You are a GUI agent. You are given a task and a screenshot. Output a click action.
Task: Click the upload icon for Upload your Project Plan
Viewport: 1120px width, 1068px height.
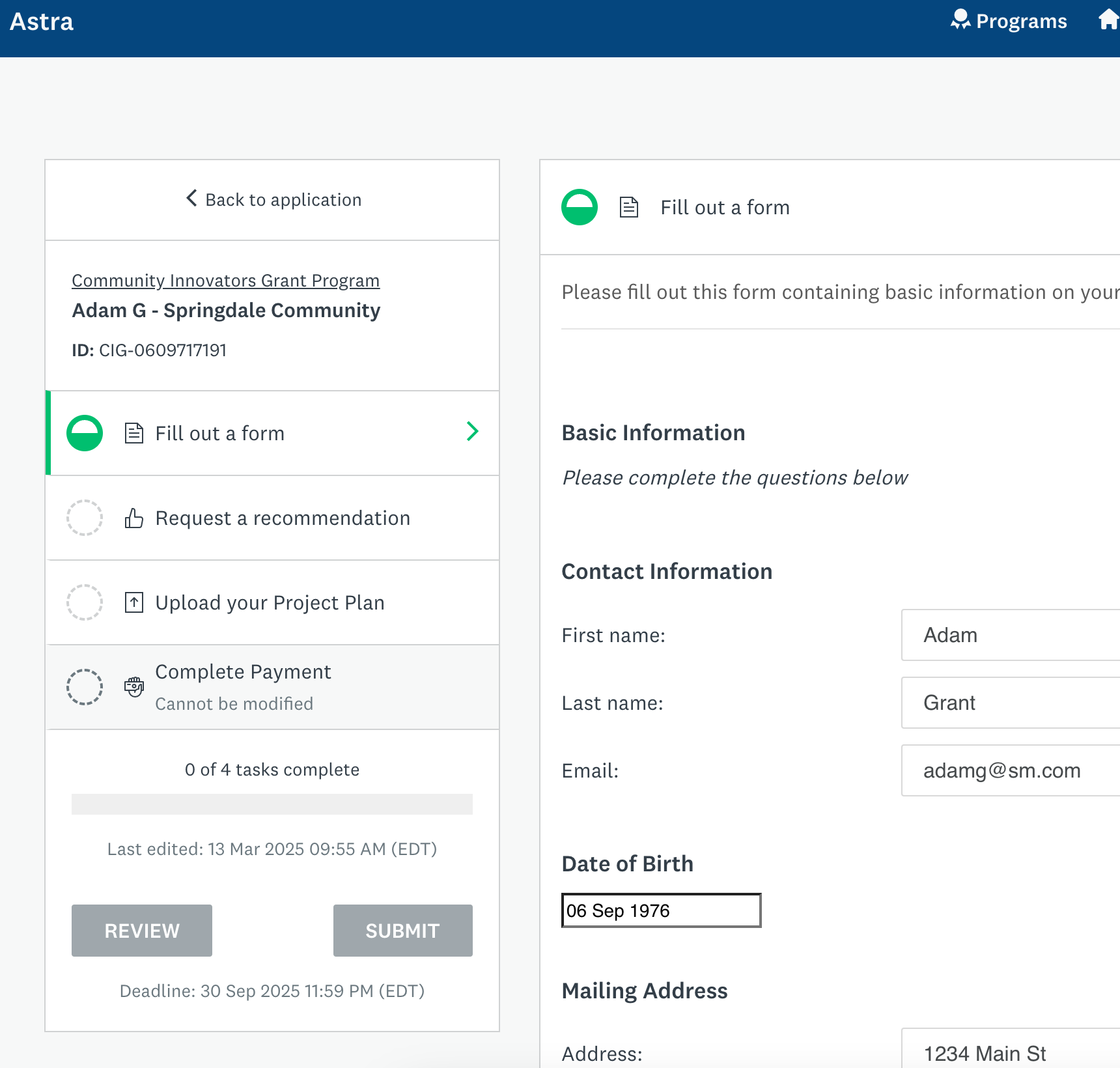click(x=133, y=602)
